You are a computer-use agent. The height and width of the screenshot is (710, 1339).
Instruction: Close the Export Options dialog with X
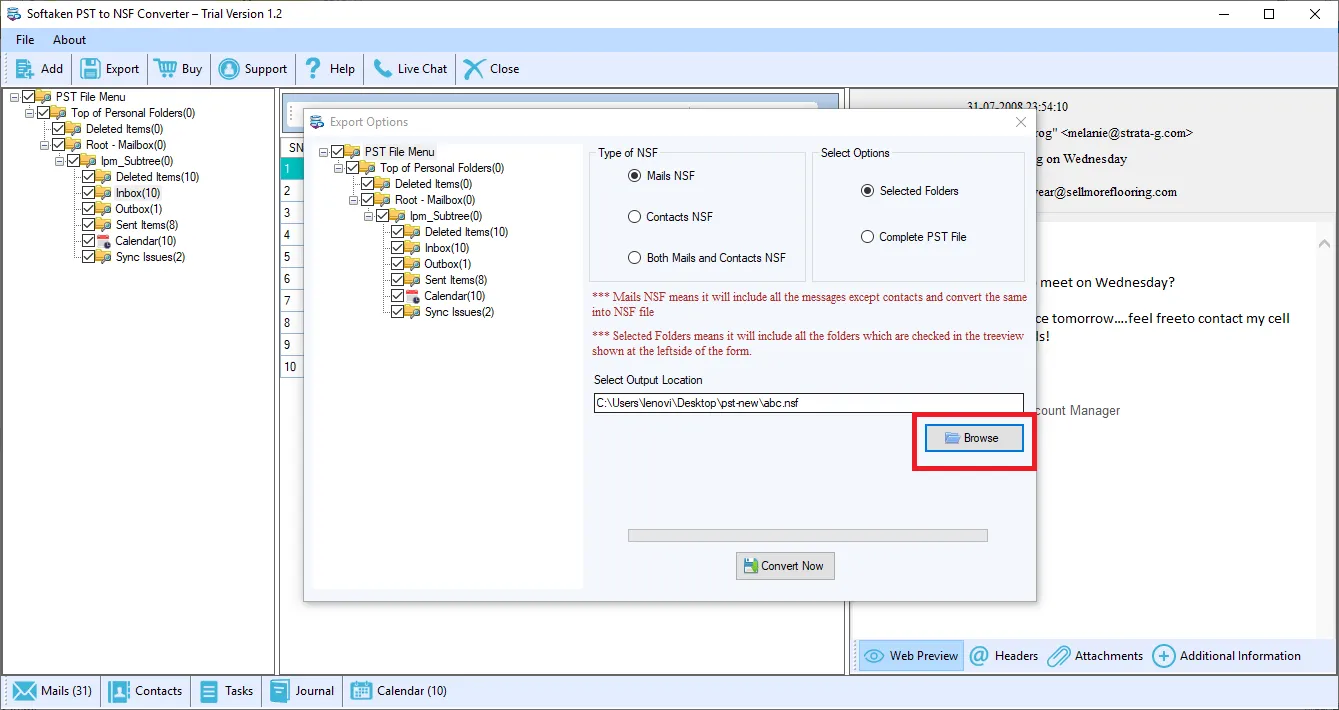(x=1021, y=122)
